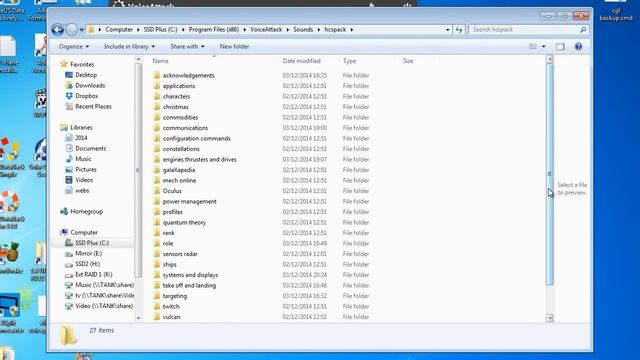640x360 pixels.
Task: Open Downloads in the Favorites list
Action: (x=90, y=86)
